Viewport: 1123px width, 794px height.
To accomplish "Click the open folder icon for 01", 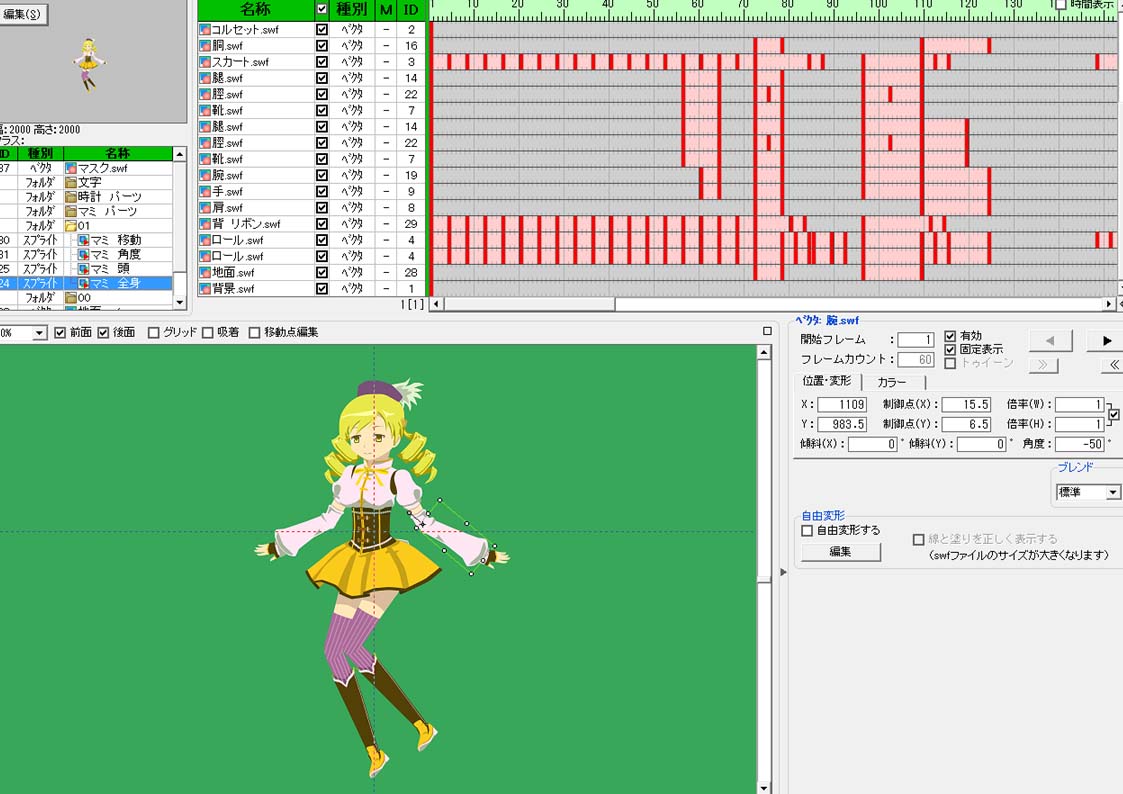I will coord(71,226).
